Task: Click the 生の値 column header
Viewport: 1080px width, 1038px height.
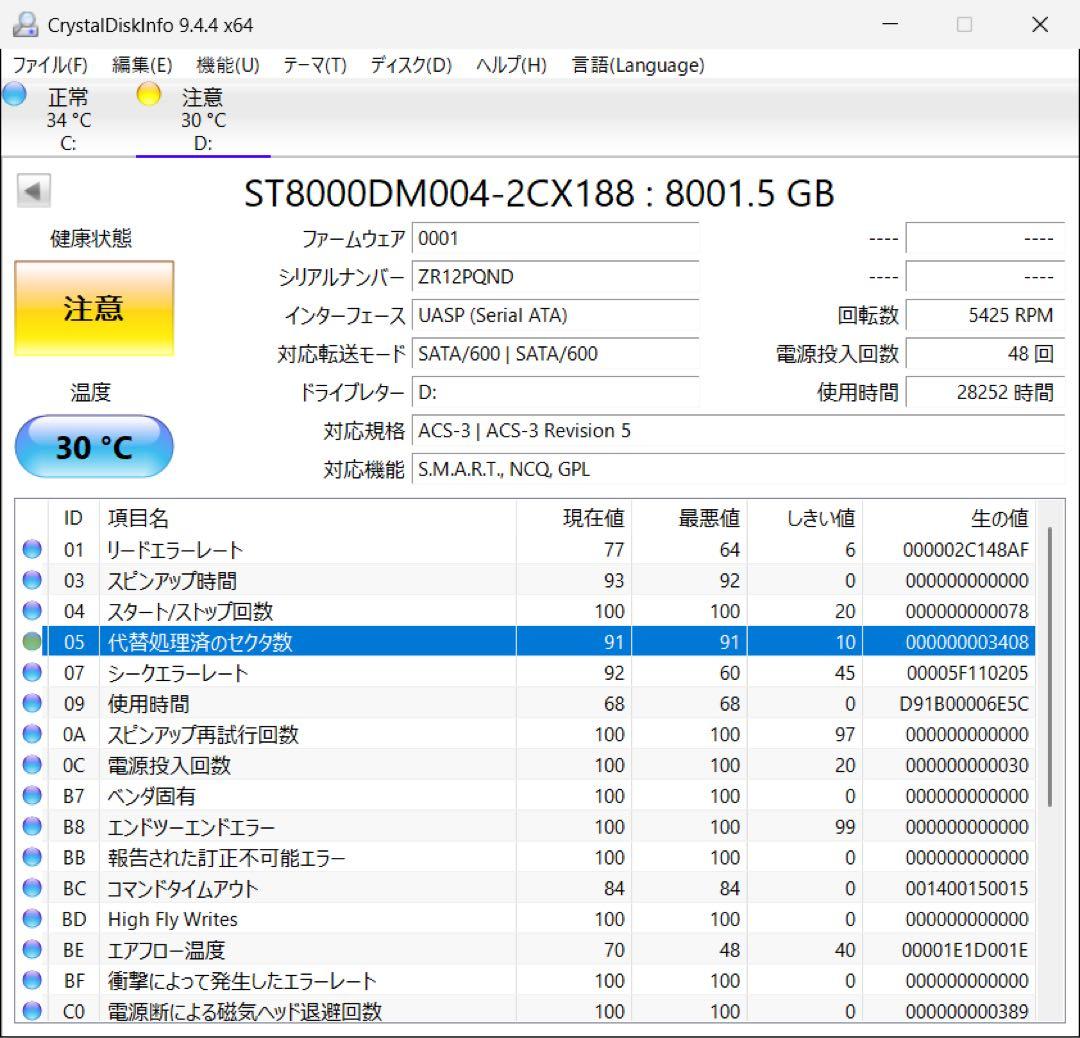Action: [949, 518]
